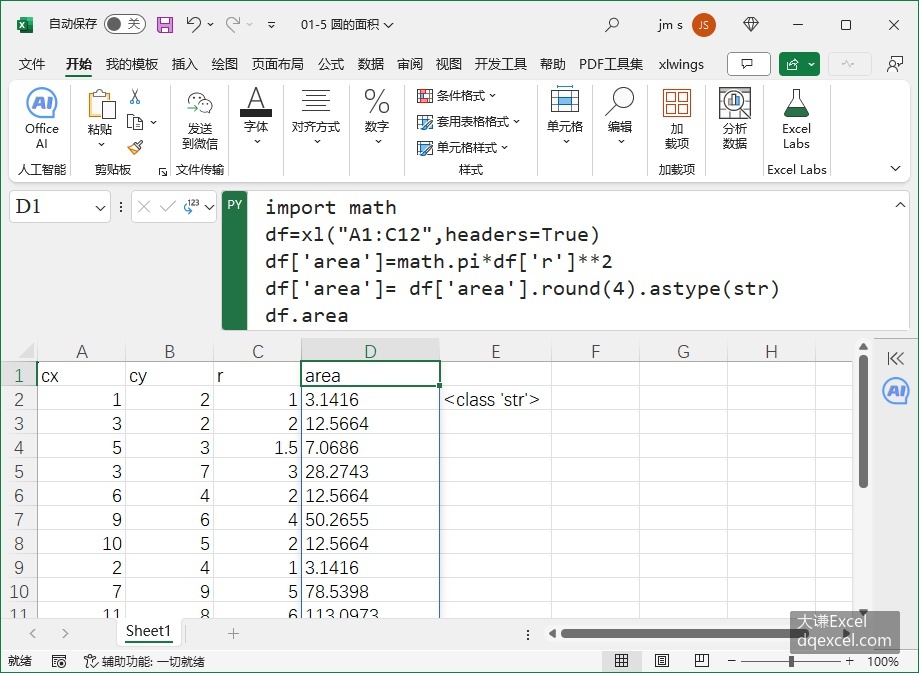The width and height of the screenshot is (919, 673).
Task: Open clipboard pane launcher
Action: click(x=163, y=171)
